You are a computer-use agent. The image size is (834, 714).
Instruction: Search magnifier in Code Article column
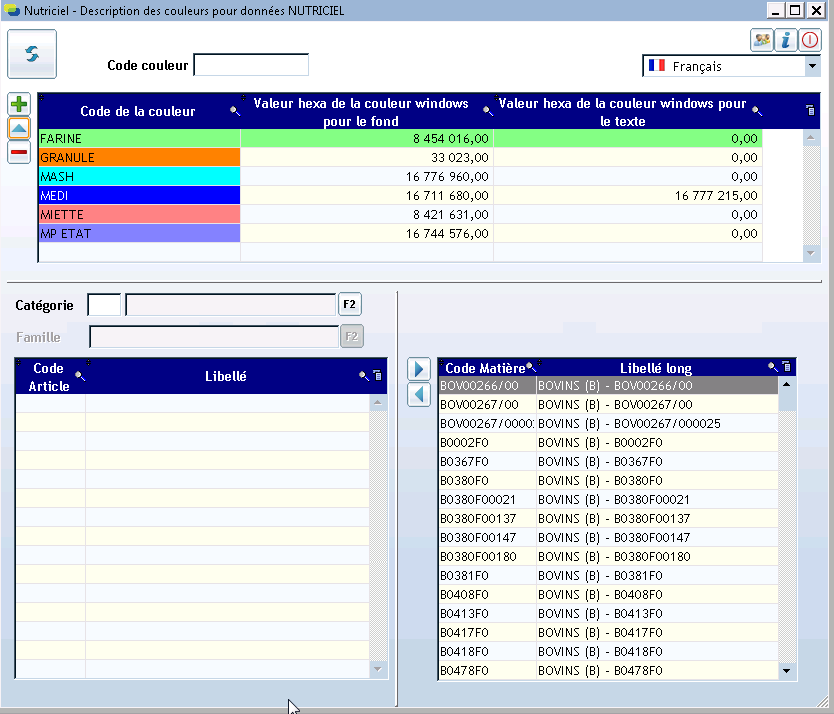pyautogui.click(x=80, y=376)
